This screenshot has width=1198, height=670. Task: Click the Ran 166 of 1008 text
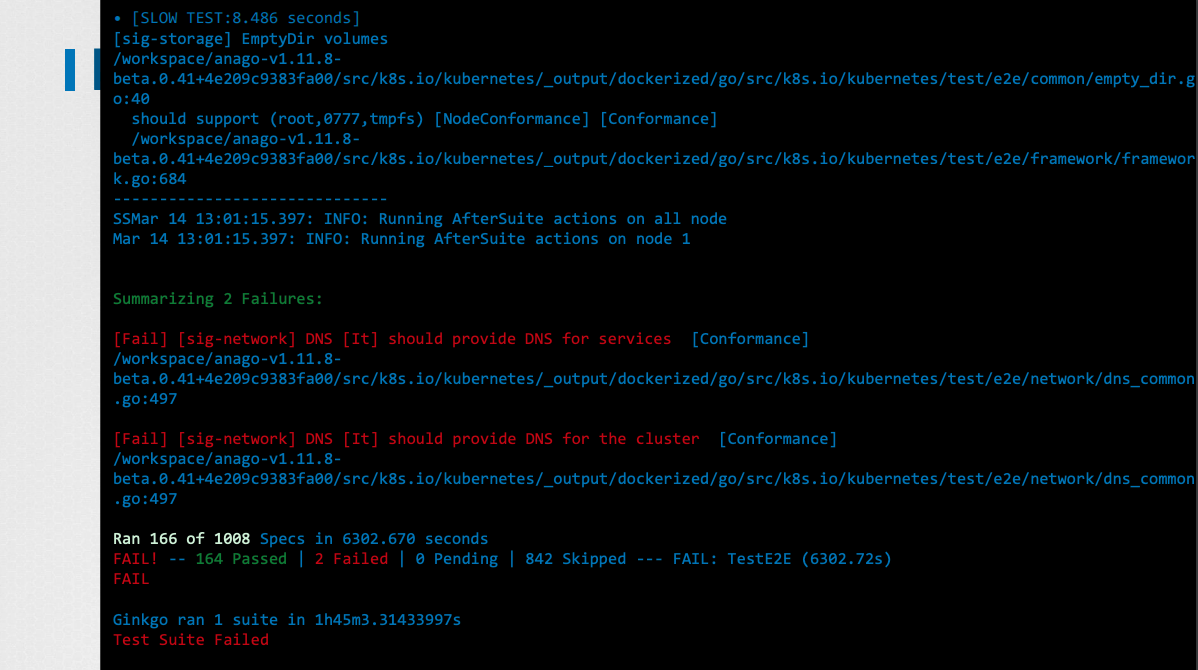click(181, 539)
